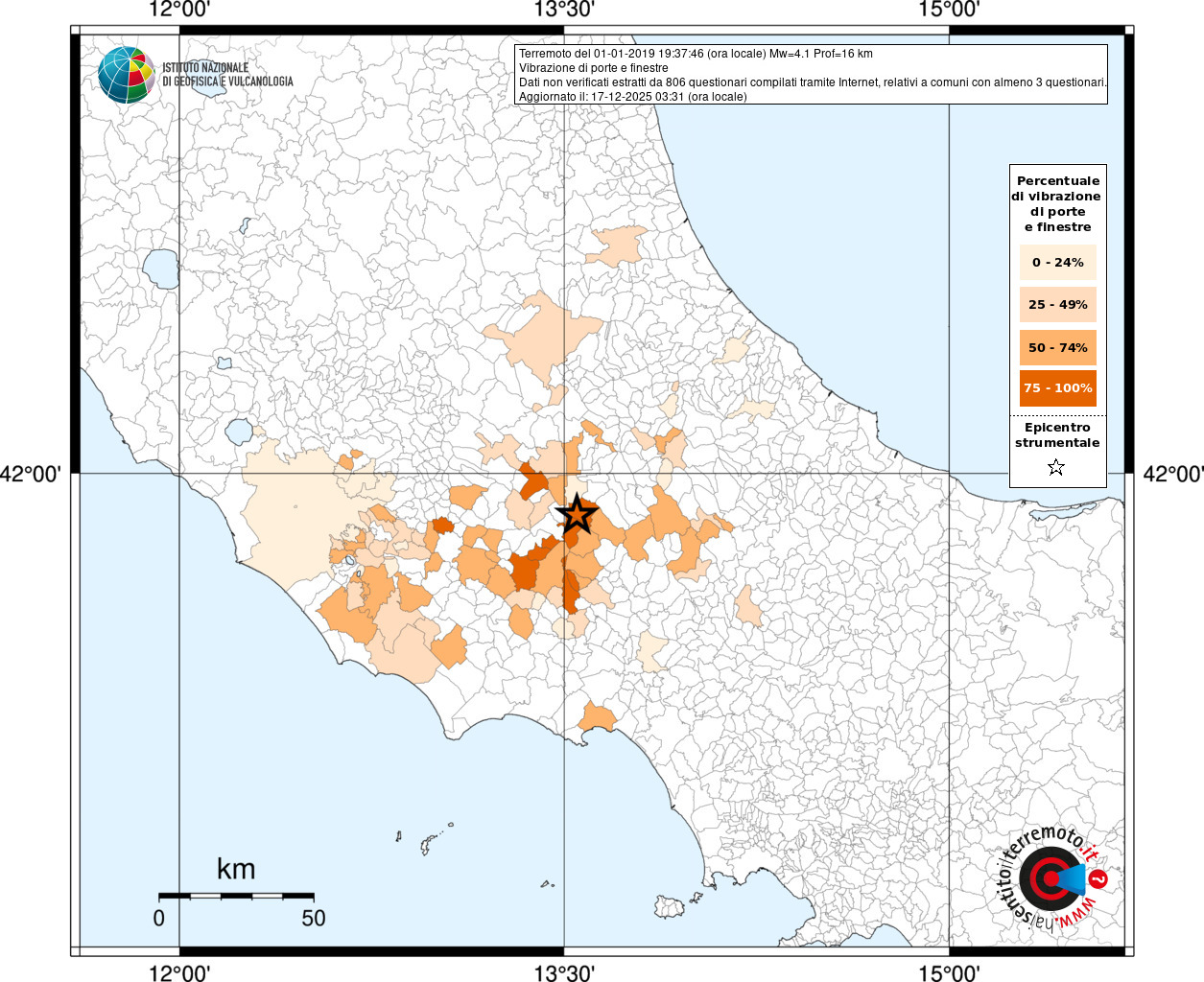The width and height of the screenshot is (1204, 982).
Task: Click the bottom 12°00' longitude label
Action: pos(179,973)
